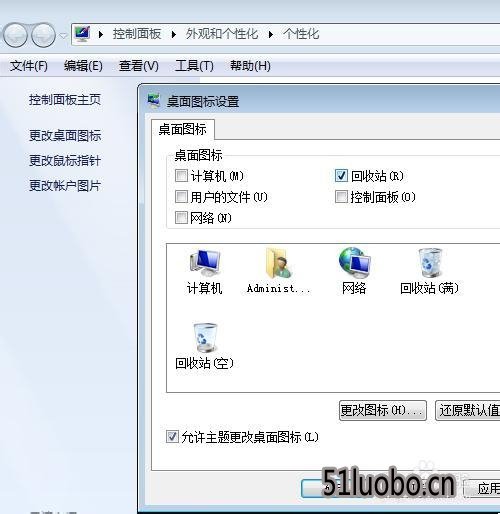The image size is (500, 514).
Task: Expand the arrow after 控制面板 in breadcrumb
Action: [x=174, y=34]
